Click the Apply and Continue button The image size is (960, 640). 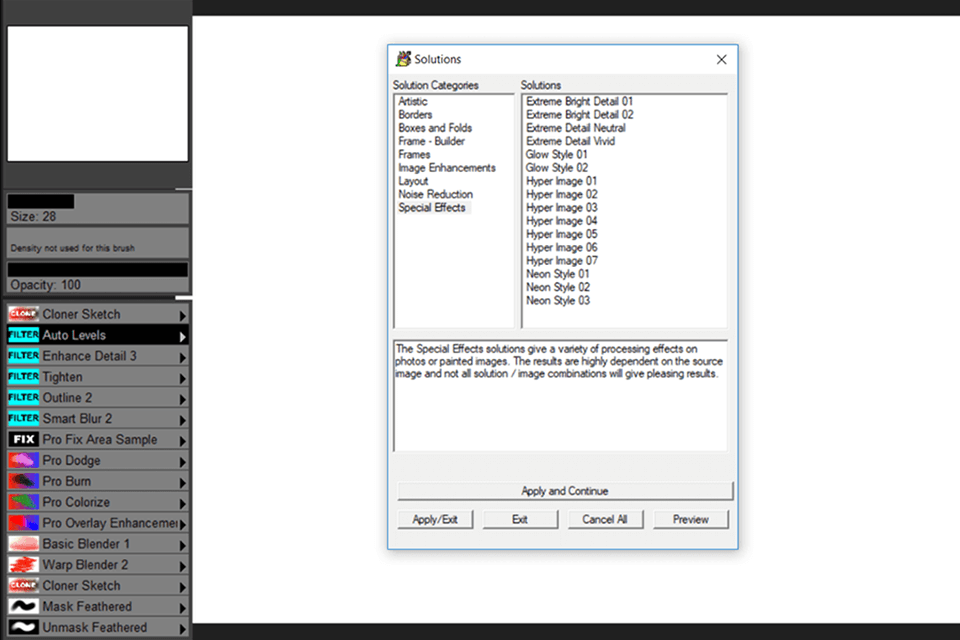(564, 491)
